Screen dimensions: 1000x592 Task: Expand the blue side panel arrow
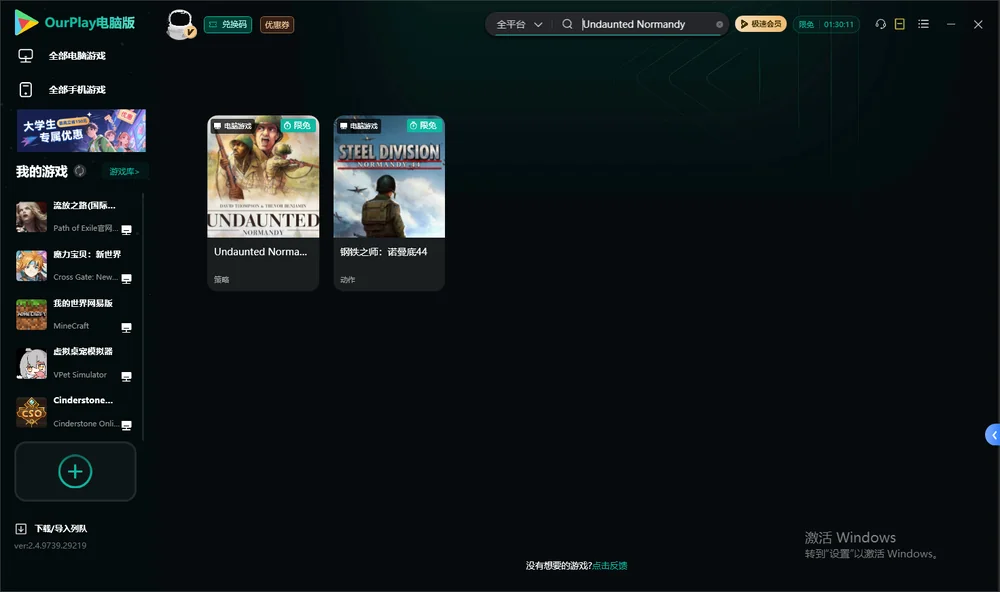pos(993,435)
